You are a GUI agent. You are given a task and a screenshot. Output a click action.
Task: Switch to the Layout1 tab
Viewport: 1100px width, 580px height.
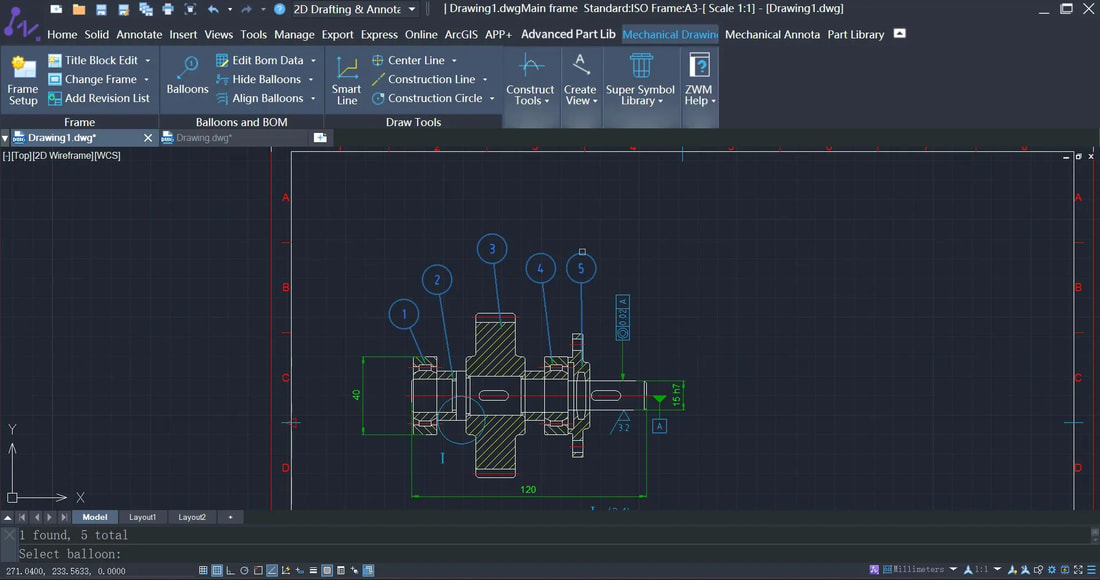(142, 517)
